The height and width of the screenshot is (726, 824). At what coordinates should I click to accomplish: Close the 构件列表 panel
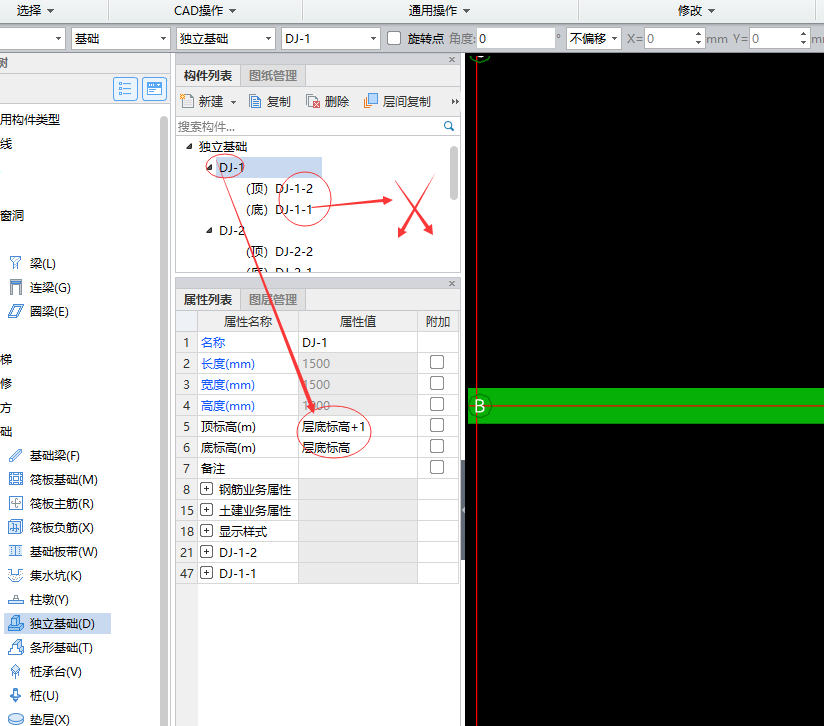tap(452, 60)
